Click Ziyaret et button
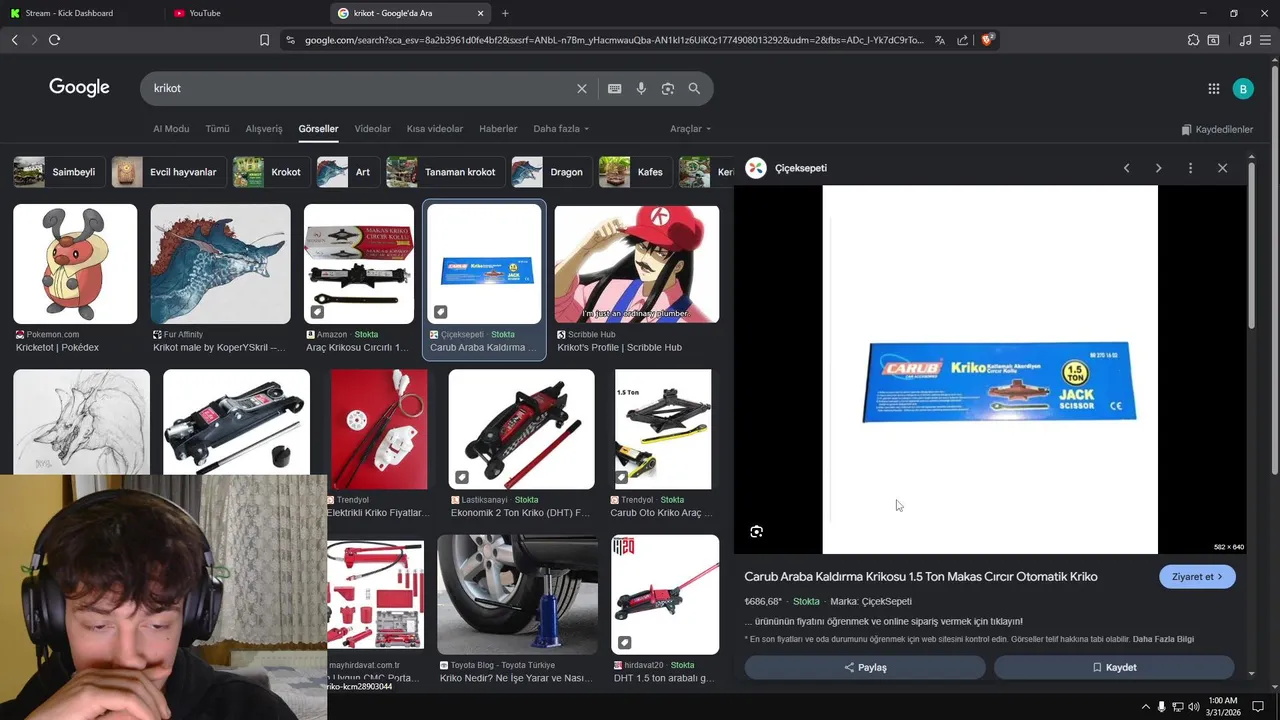 [1197, 577]
